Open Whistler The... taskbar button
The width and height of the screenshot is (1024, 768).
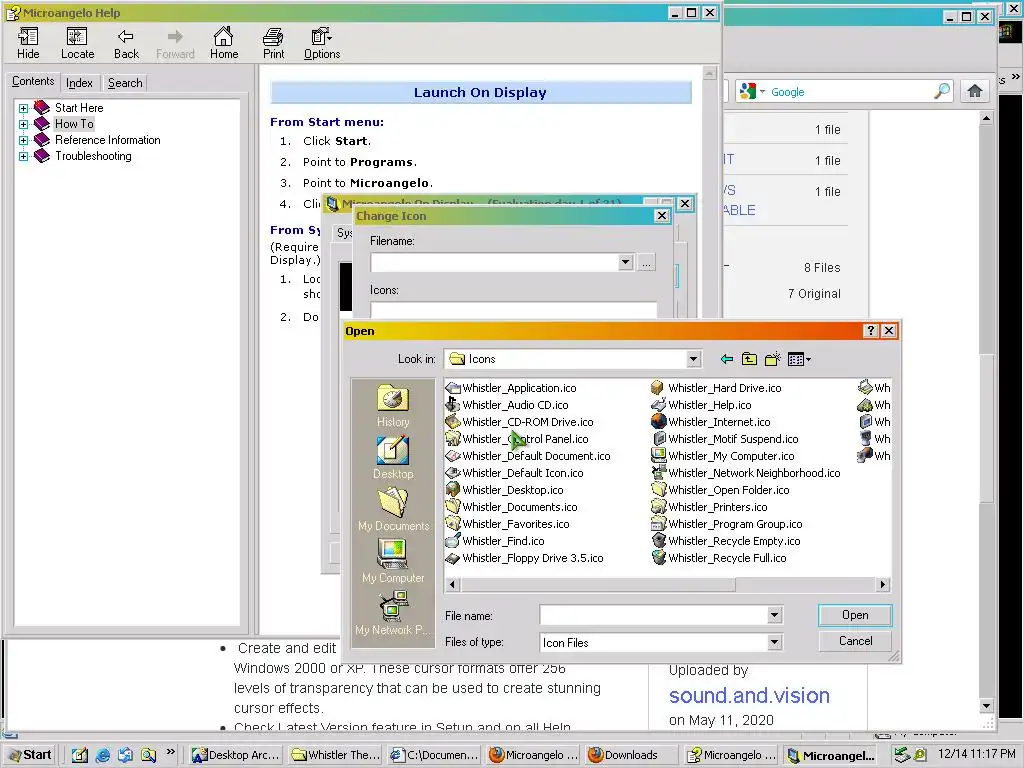pyautogui.click(x=336, y=755)
